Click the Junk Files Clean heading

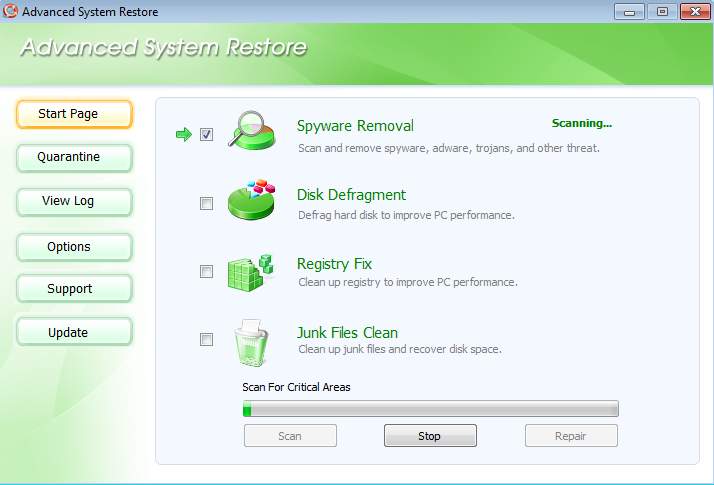pos(347,332)
